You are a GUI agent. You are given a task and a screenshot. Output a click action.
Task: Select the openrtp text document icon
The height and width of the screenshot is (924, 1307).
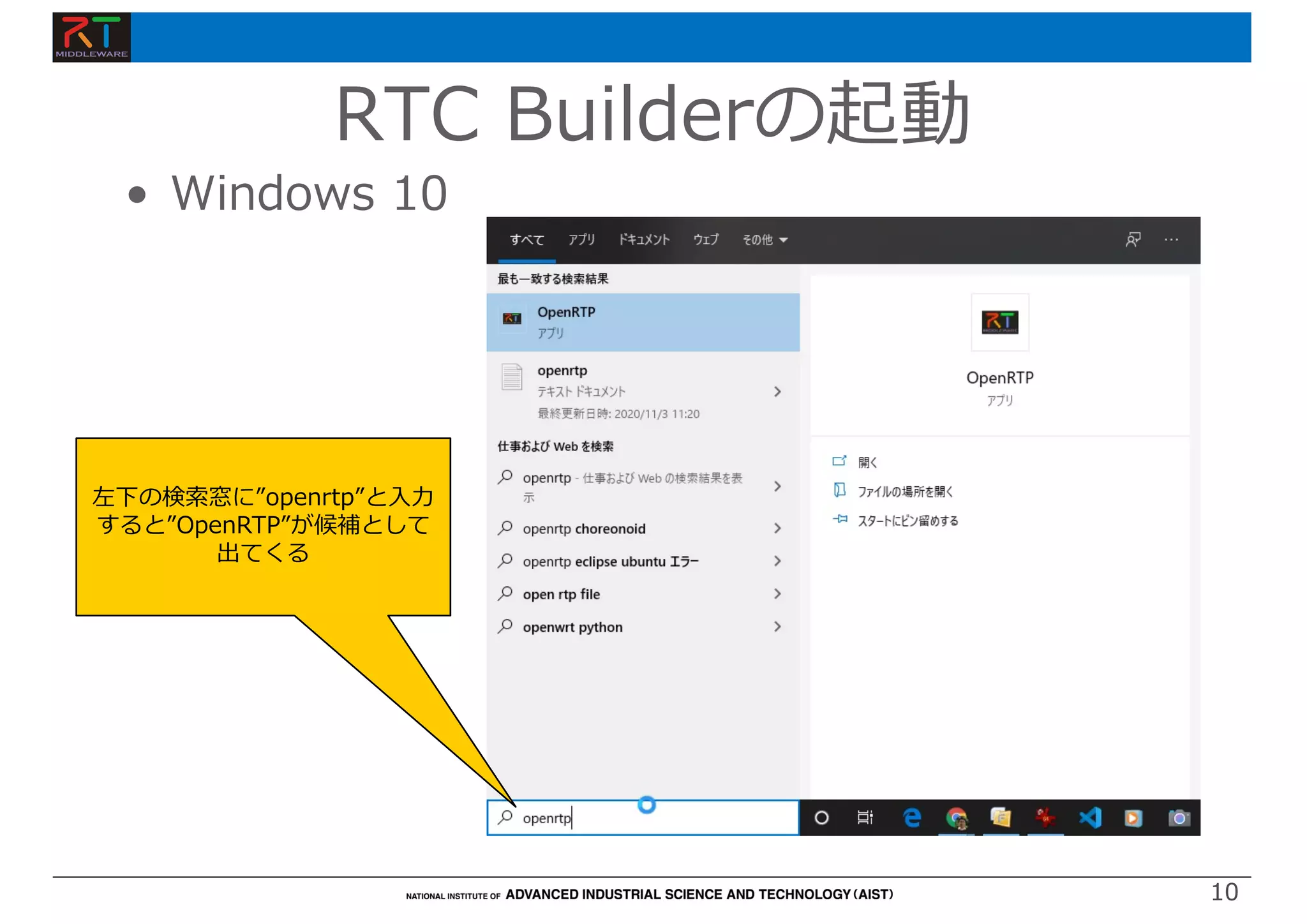[512, 377]
